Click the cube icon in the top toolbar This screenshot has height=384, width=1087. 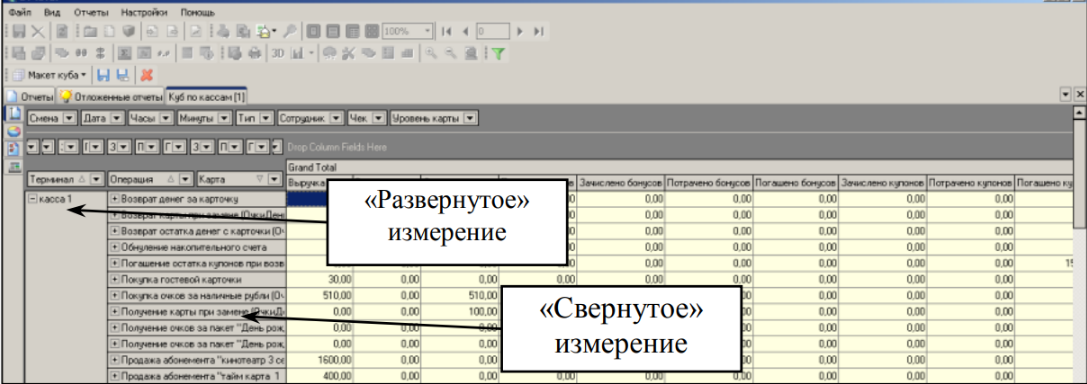[x=128, y=31]
